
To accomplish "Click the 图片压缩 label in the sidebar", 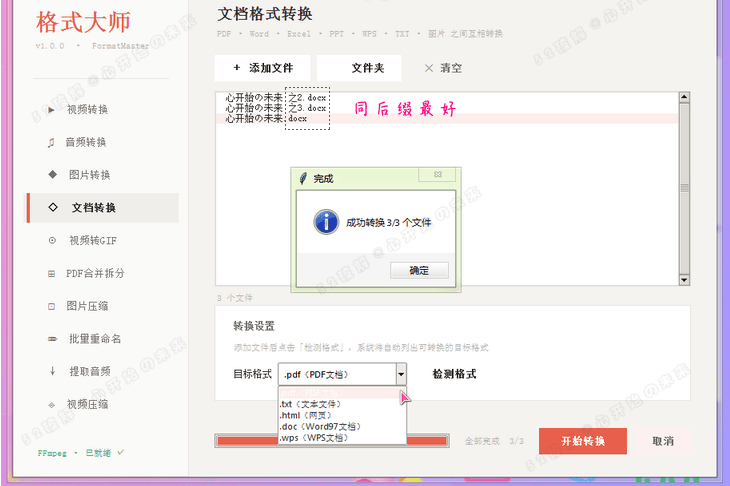I will click(87, 306).
